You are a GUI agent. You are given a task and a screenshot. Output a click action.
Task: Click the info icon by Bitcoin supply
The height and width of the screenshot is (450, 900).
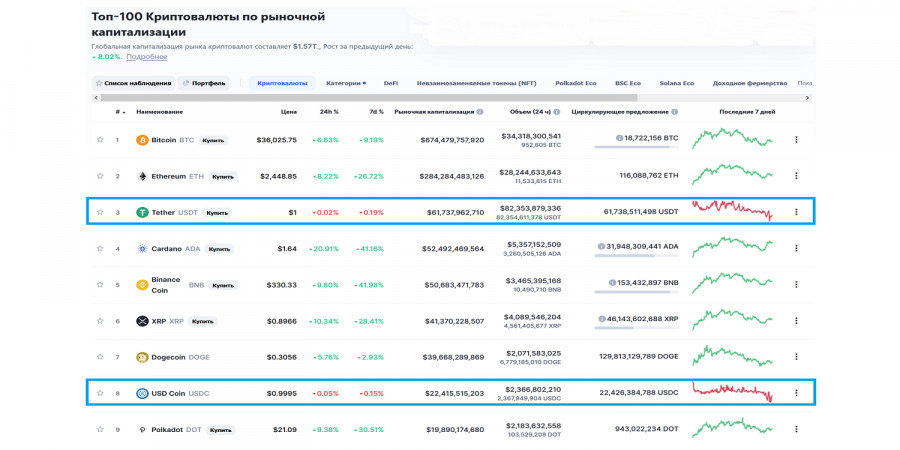(x=619, y=138)
